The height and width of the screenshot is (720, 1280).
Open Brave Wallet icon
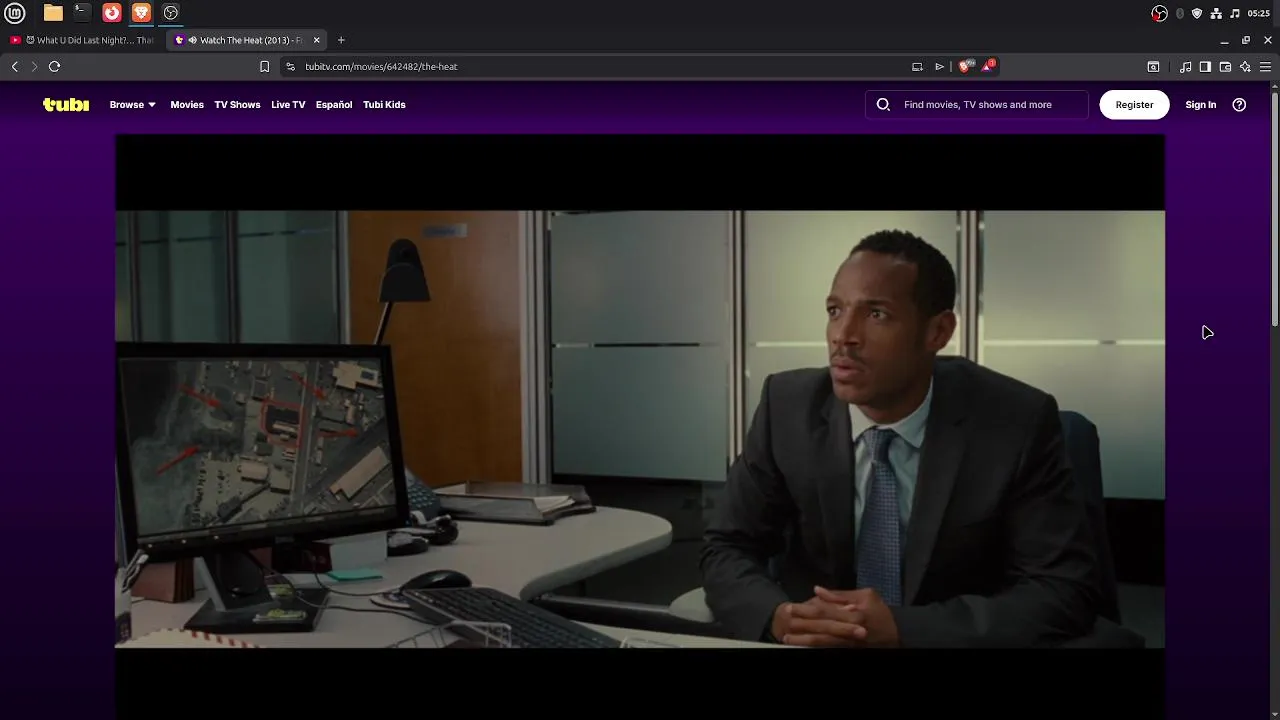coord(1225,66)
